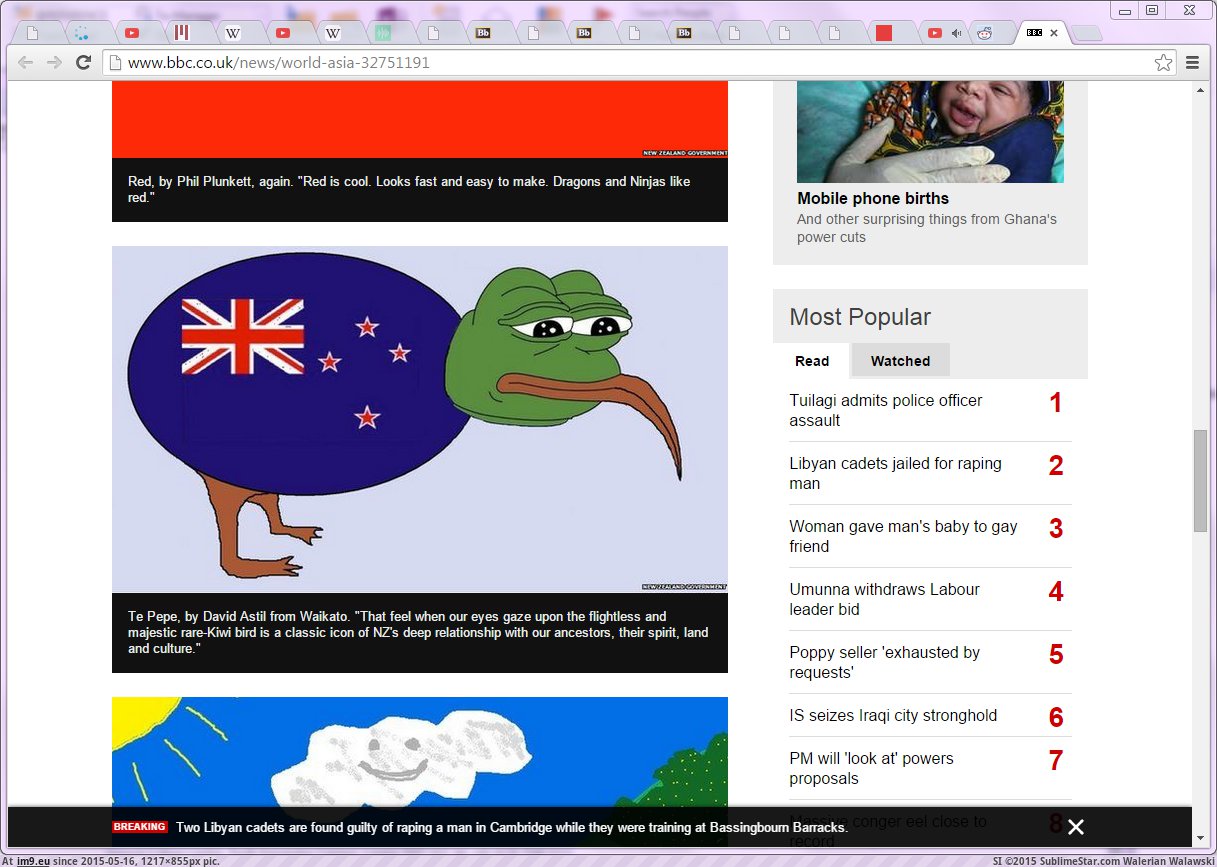The width and height of the screenshot is (1217, 867).
Task: Open 'IS seizes Iraqi city stronghold' story
Action: click(x=893, y=715)
